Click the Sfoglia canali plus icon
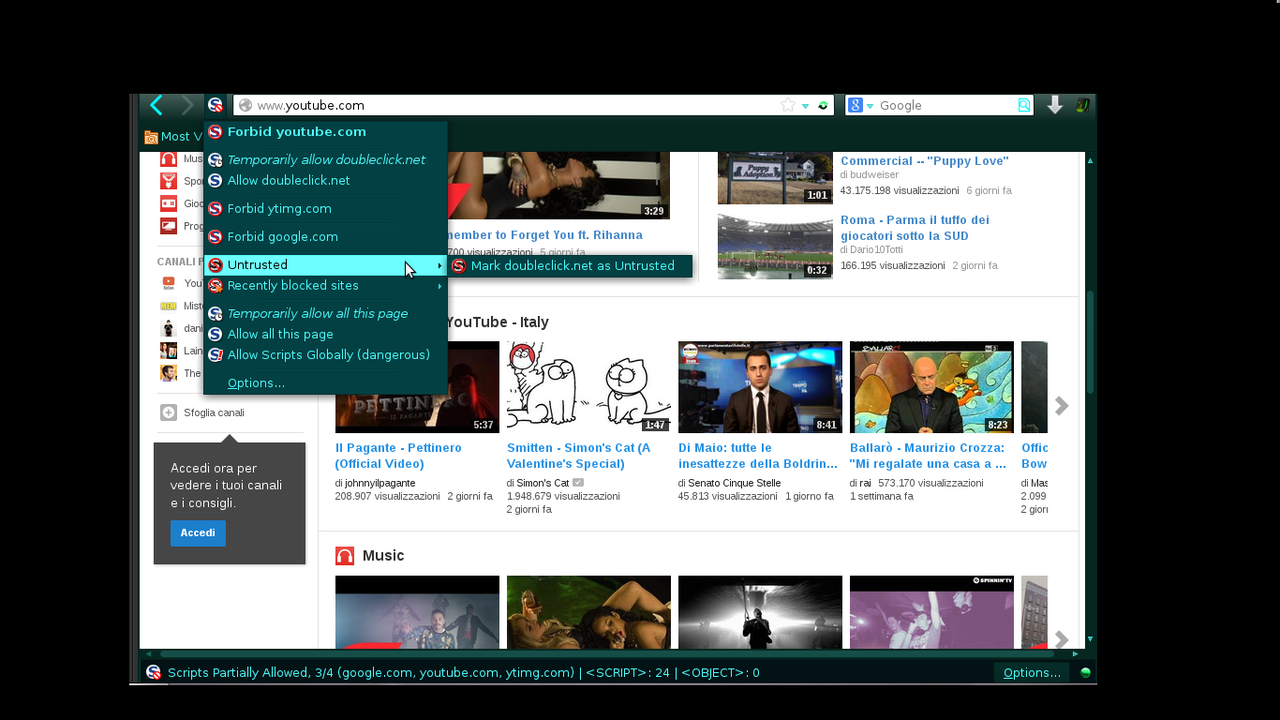Viewport: 1280px width, 720px height. click(169, 412)
